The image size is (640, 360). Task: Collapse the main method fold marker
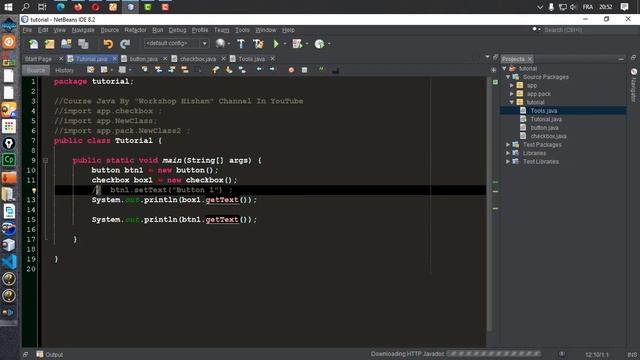(45, 160)
